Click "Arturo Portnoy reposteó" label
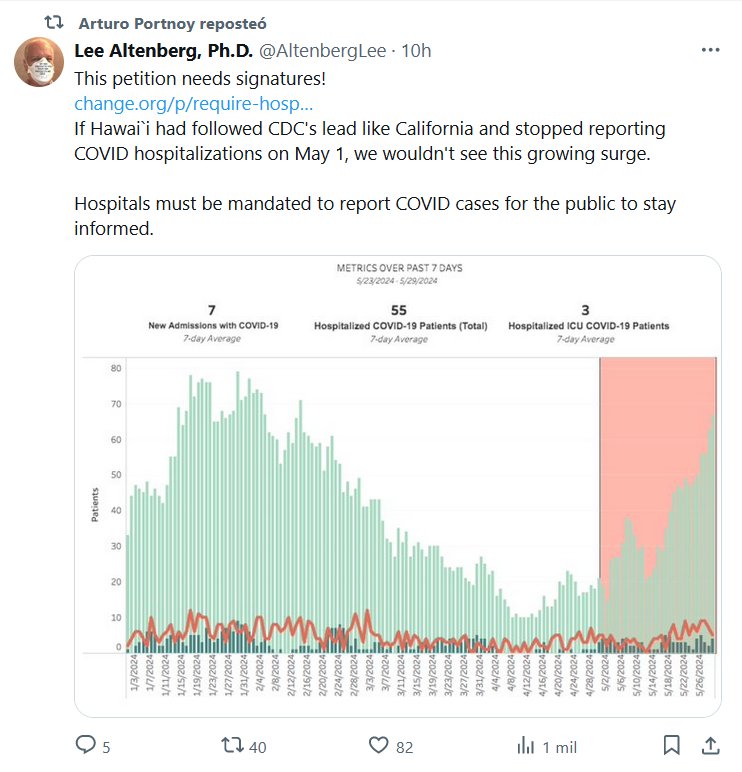This screenshot has height=772, width=742. click(x=172, y=22)
